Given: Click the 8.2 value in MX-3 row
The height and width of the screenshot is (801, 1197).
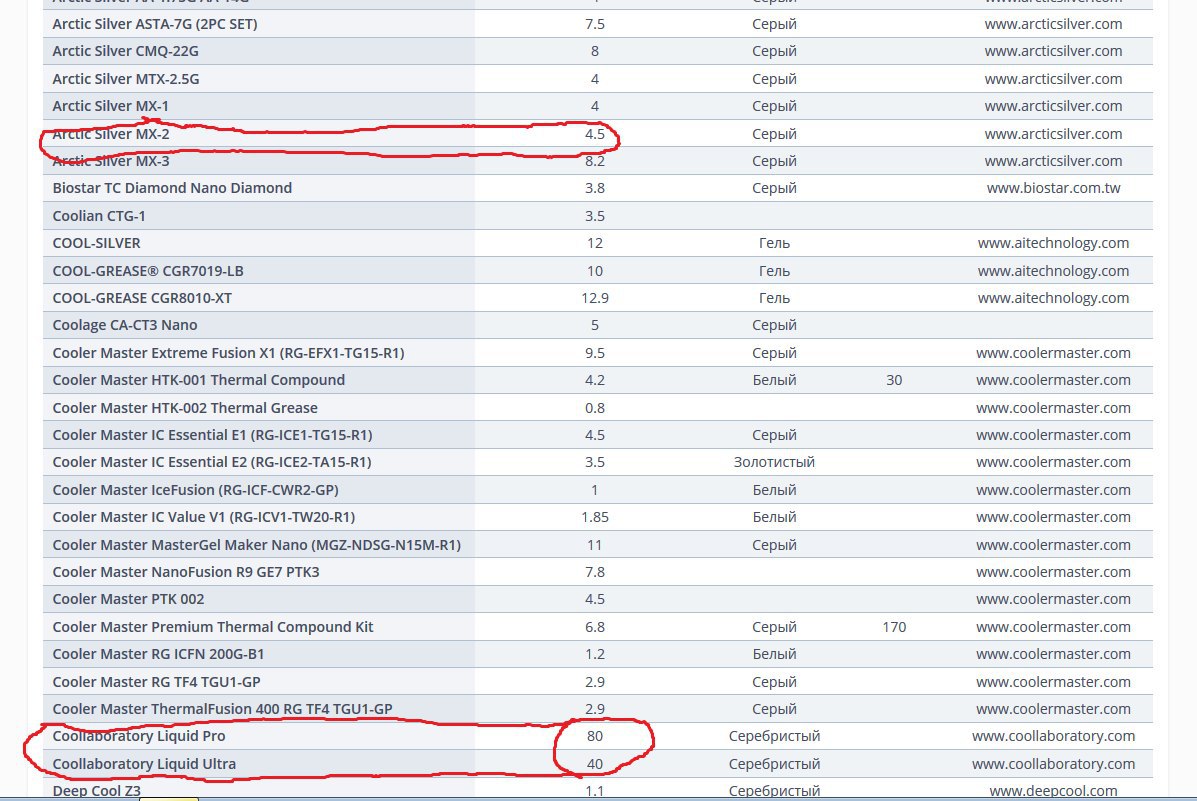Looking at the screenshot, I should pos(595,161).
